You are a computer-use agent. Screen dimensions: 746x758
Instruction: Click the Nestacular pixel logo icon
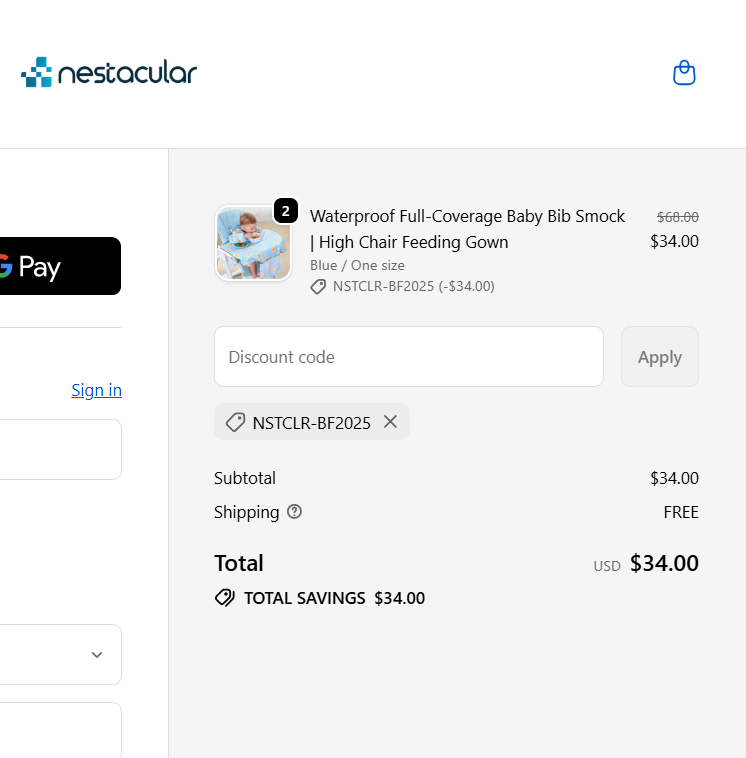36,72
